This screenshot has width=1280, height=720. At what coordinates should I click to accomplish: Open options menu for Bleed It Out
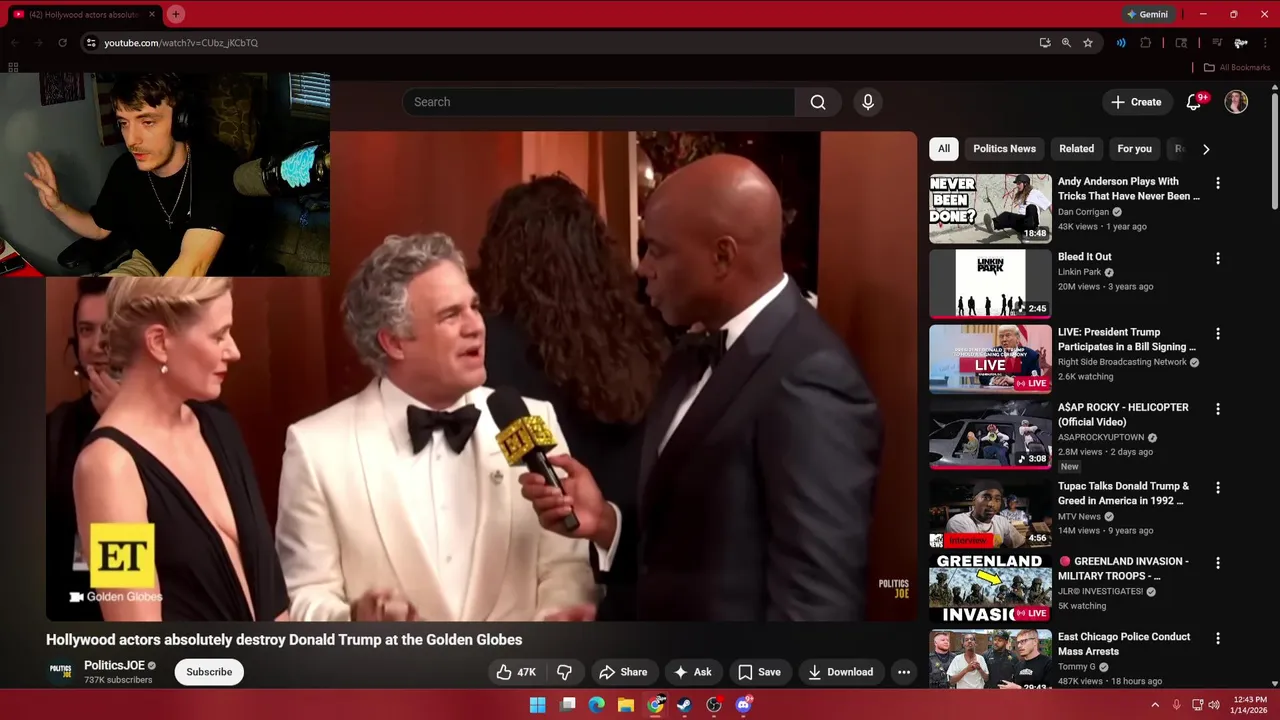[x=1217, y=258]
